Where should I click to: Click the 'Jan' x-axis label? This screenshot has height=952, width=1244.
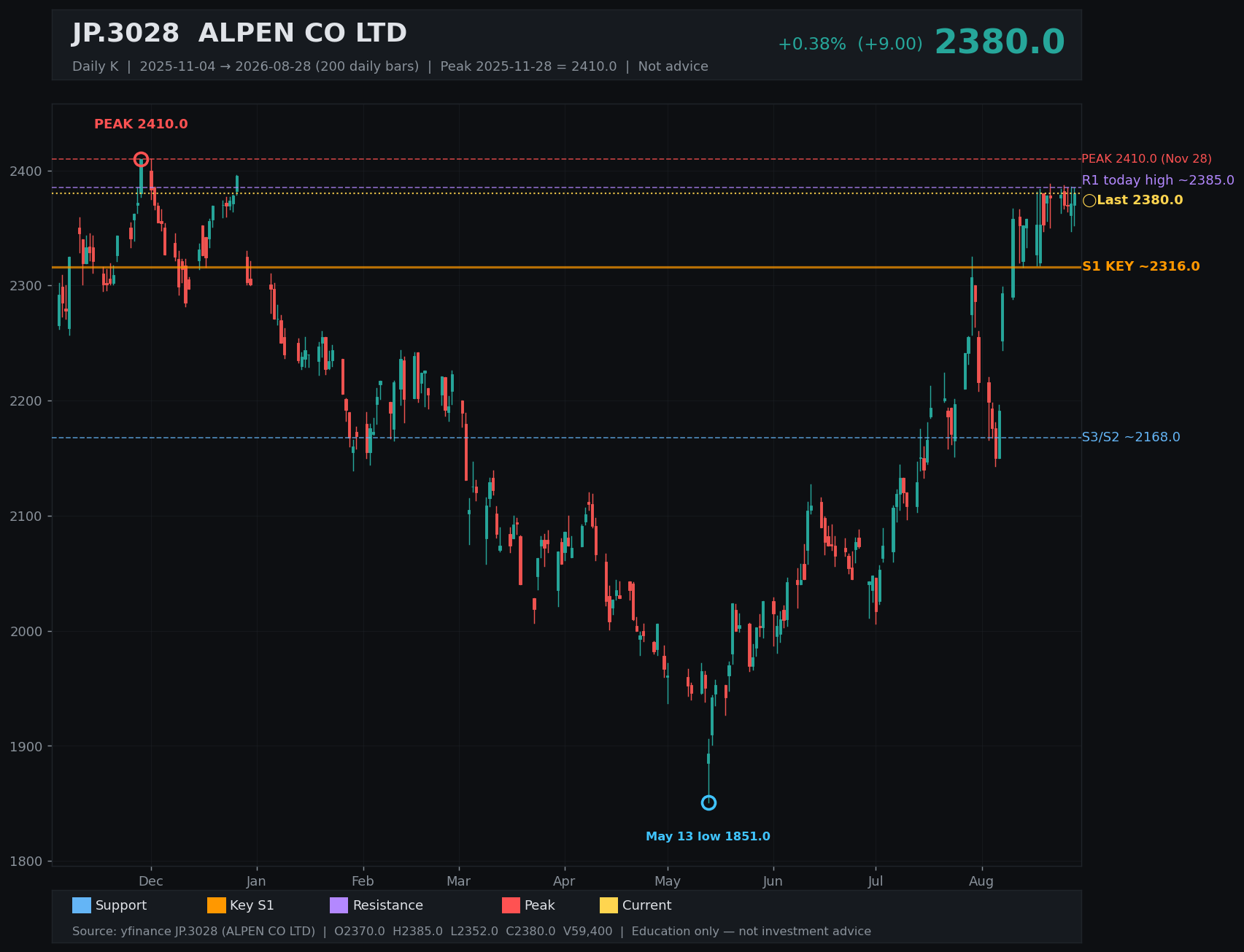(256, 881)
